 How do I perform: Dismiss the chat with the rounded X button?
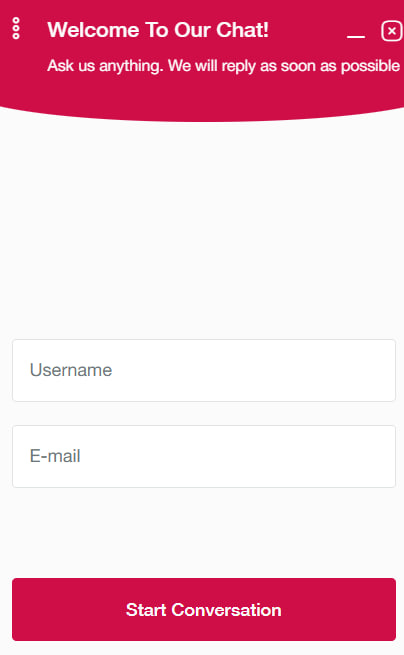tap(391, 31)
